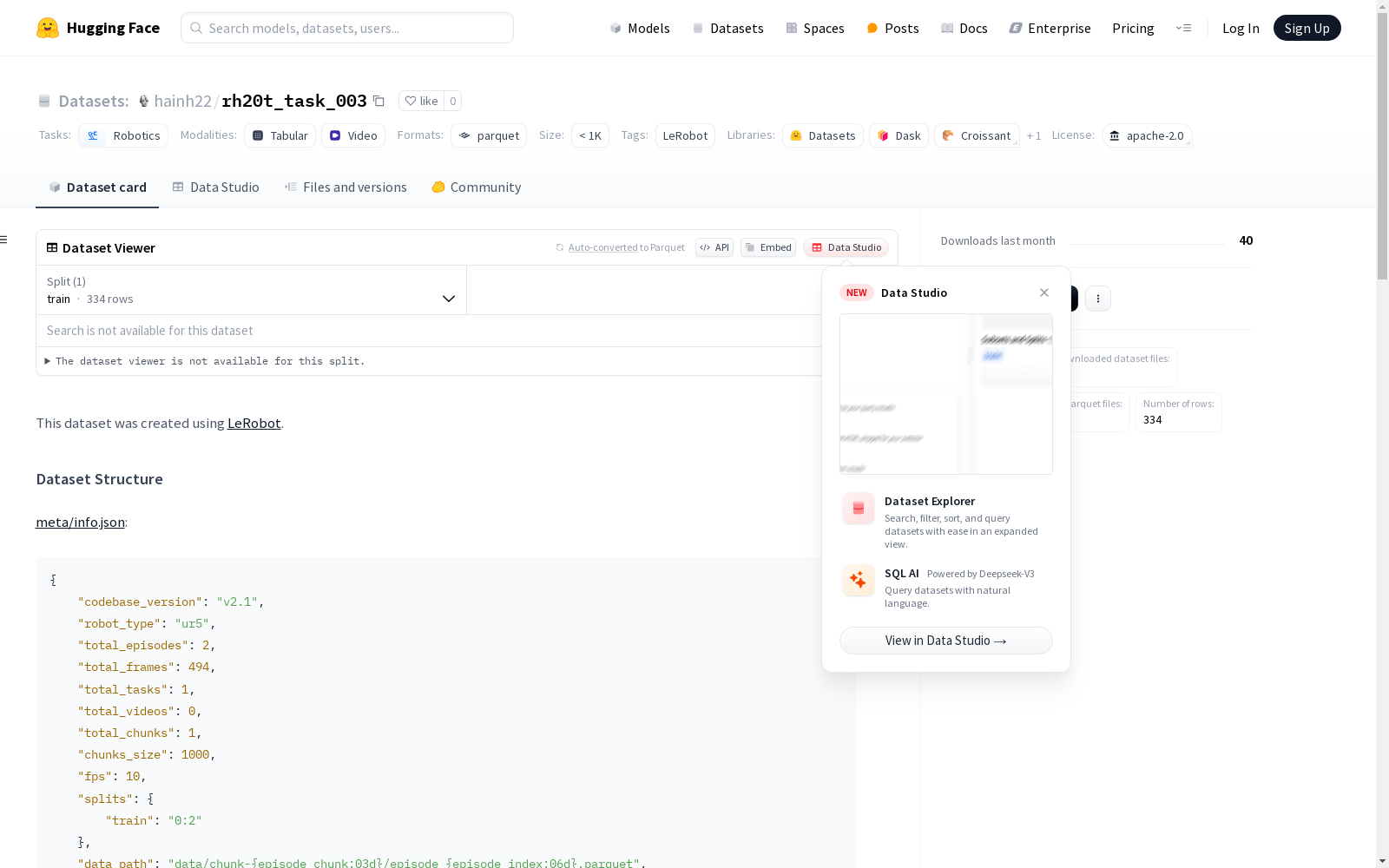1389x868 pixels.
Task: Click the Dask library tag
Action: point(899,135)
